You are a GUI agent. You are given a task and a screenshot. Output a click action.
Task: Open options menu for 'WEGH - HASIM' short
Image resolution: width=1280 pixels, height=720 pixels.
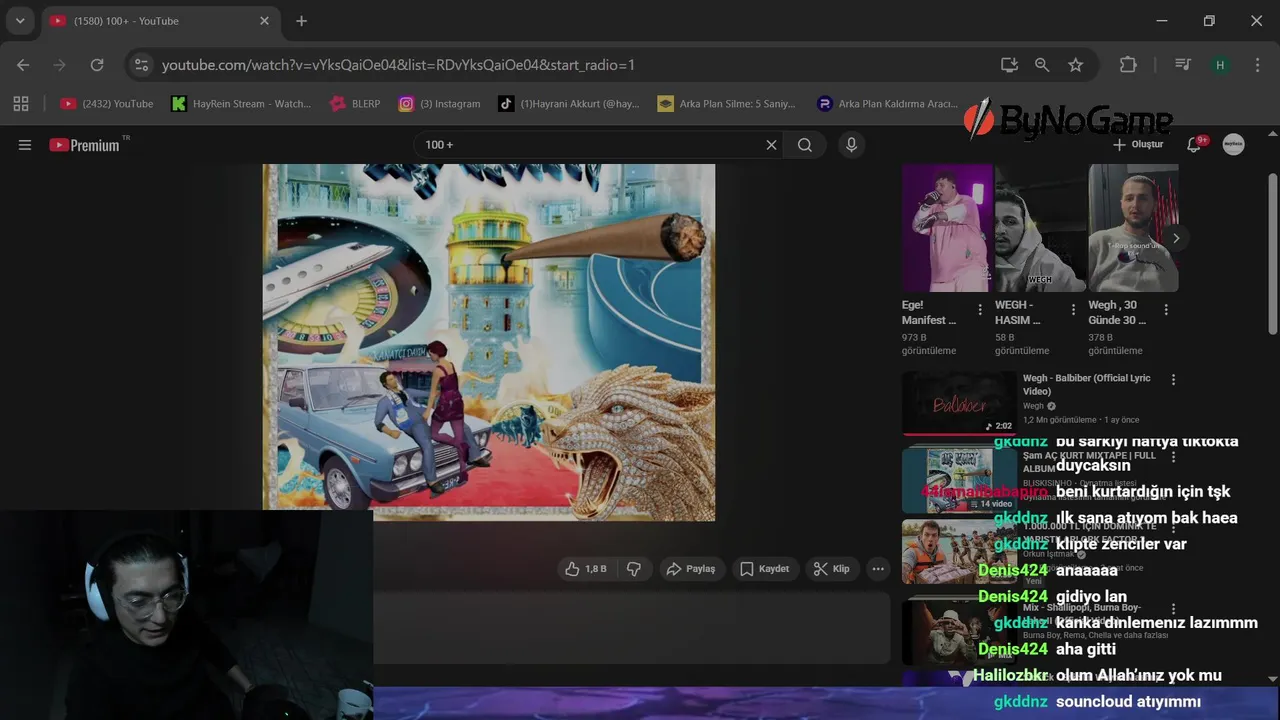[x=1073, y=310]
